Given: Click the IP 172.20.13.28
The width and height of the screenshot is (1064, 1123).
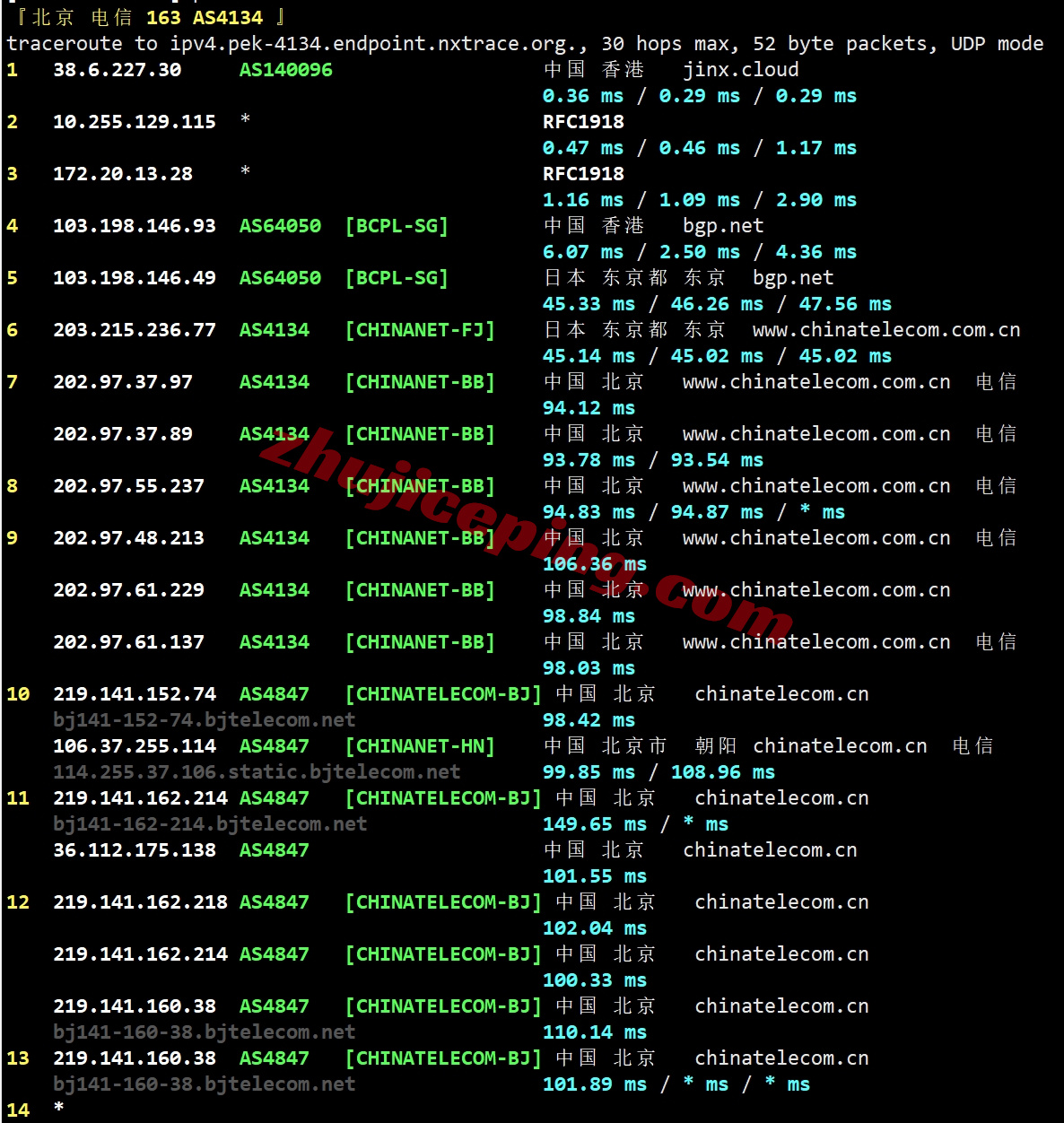Looking at the screenshot, I should click(x=123, y=174).
